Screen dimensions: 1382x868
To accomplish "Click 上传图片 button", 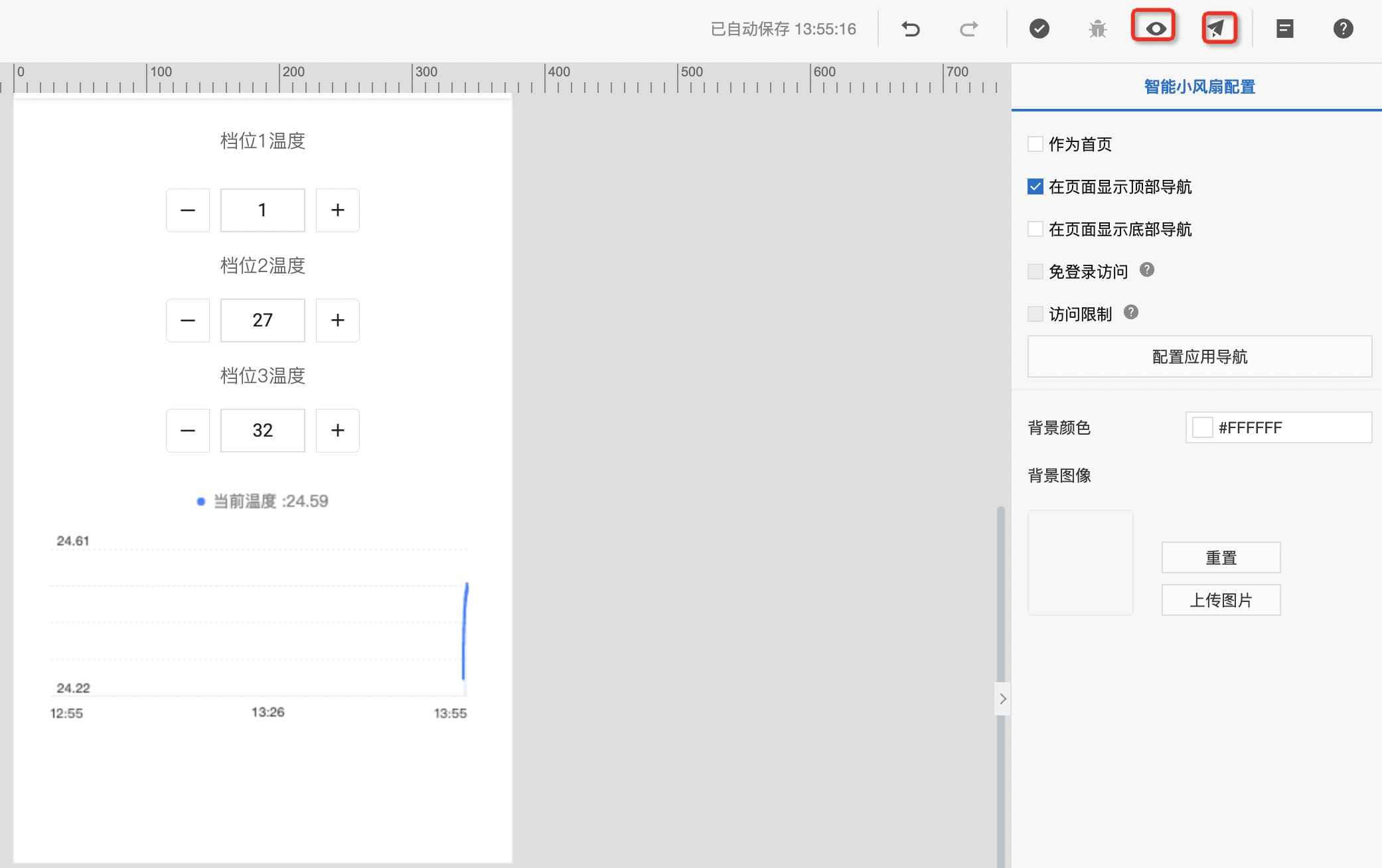I will click(1220, 600).
